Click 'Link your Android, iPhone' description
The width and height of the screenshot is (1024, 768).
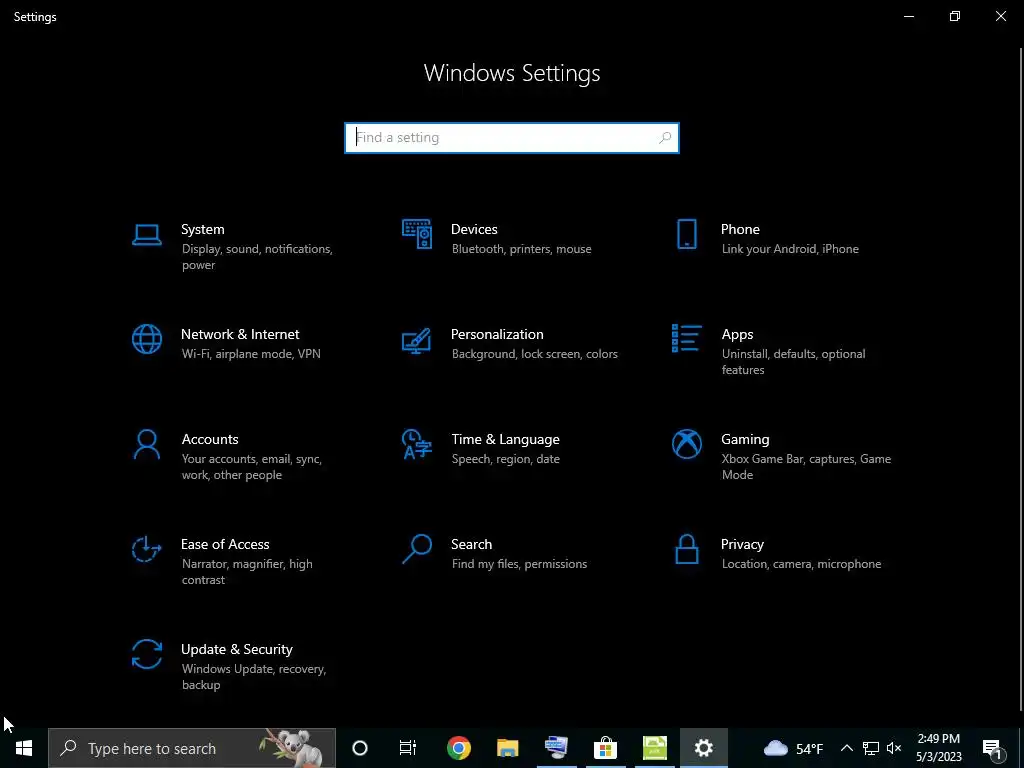pyautogui.click(x=790, y=249)
